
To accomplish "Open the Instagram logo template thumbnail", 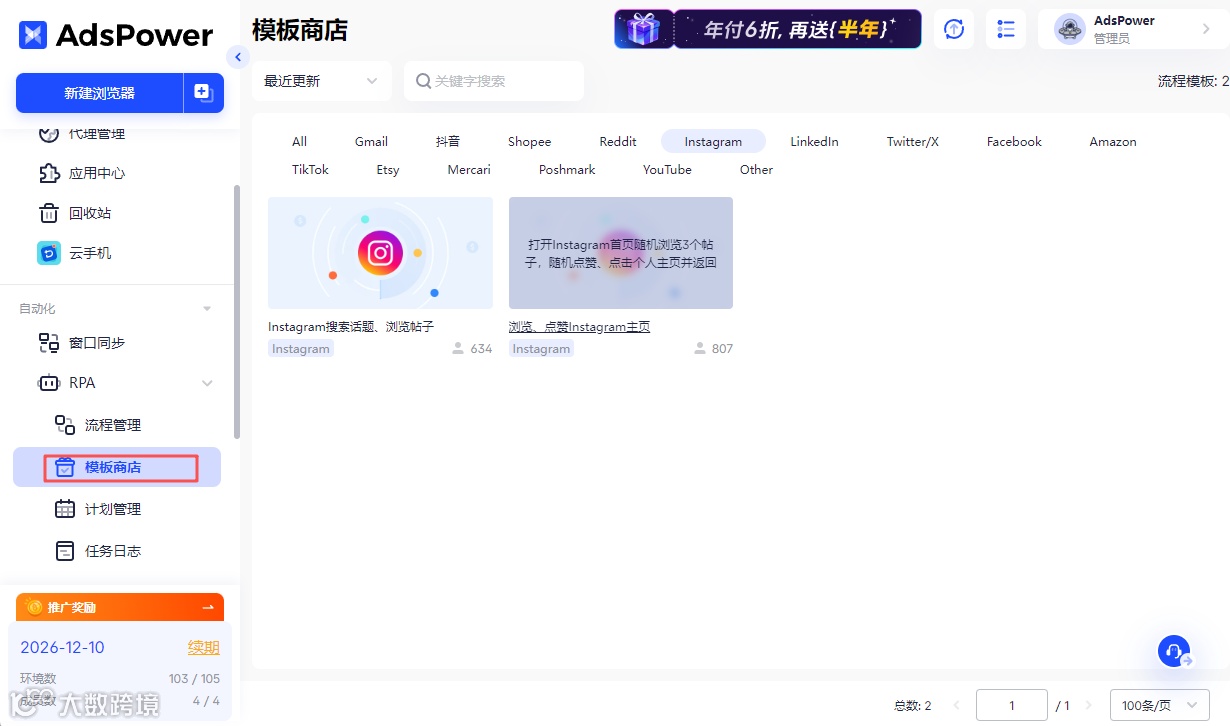I will [380, 253].
